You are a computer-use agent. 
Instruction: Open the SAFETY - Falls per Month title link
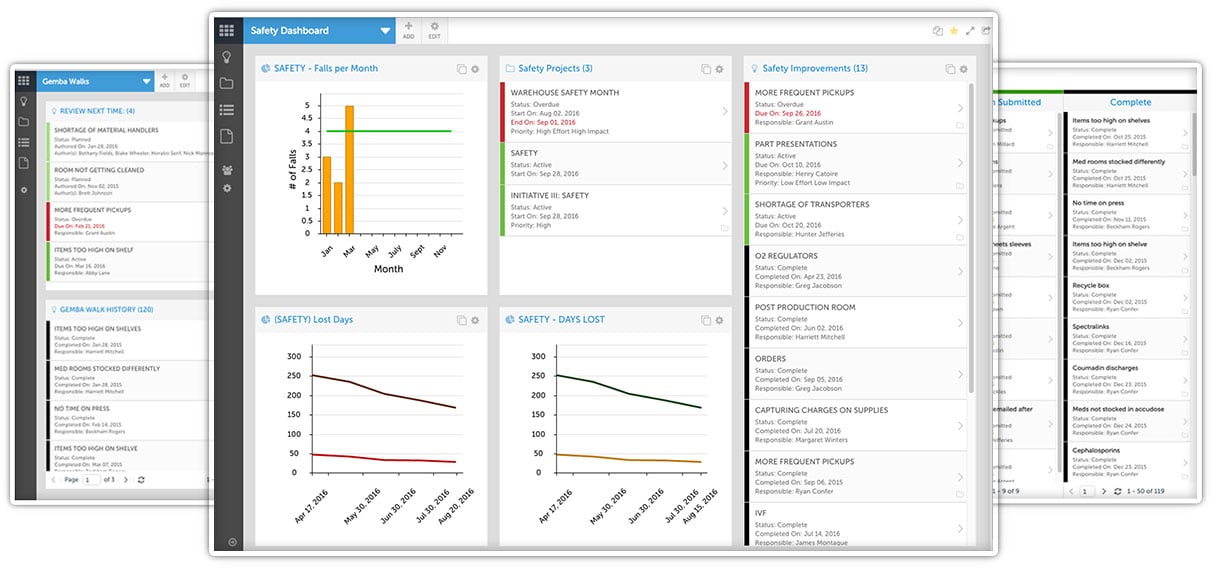326,69
